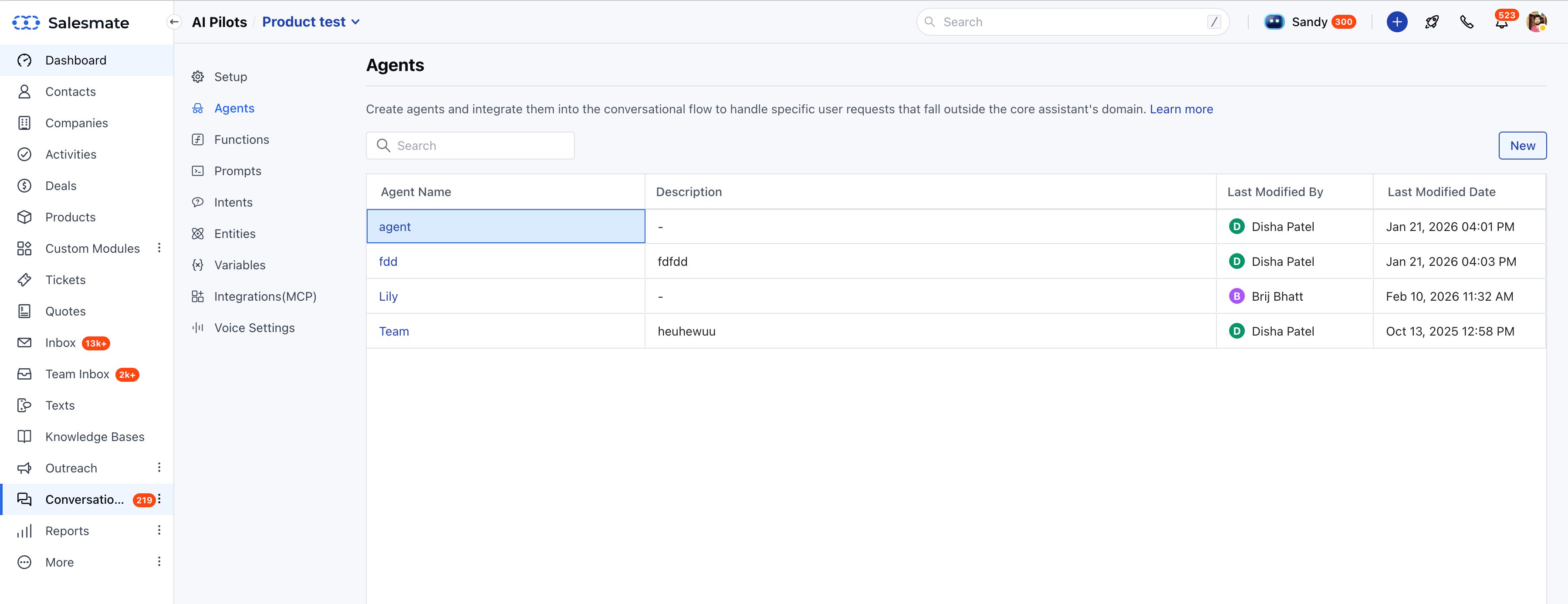Expand Product test pilot dropdown
The image size is (1568, 604).
(x=311, y=22)
